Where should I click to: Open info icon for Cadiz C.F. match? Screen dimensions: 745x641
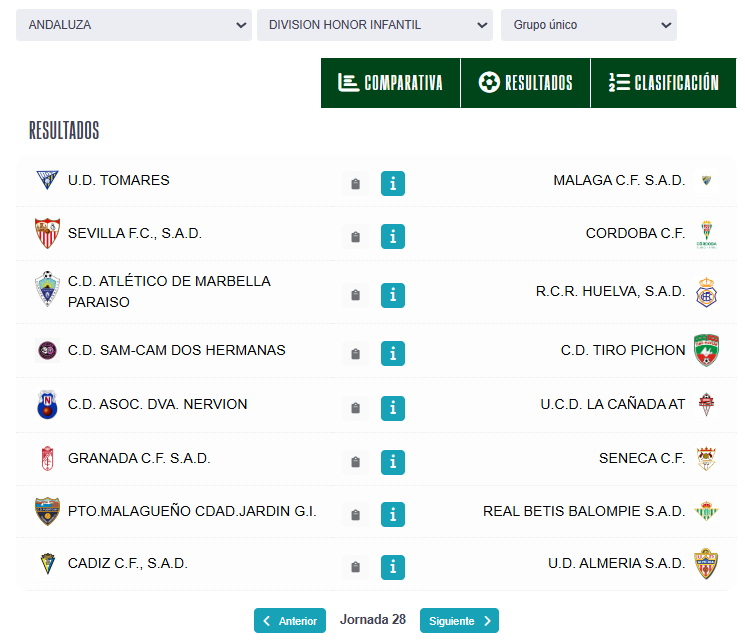[392, 567]
